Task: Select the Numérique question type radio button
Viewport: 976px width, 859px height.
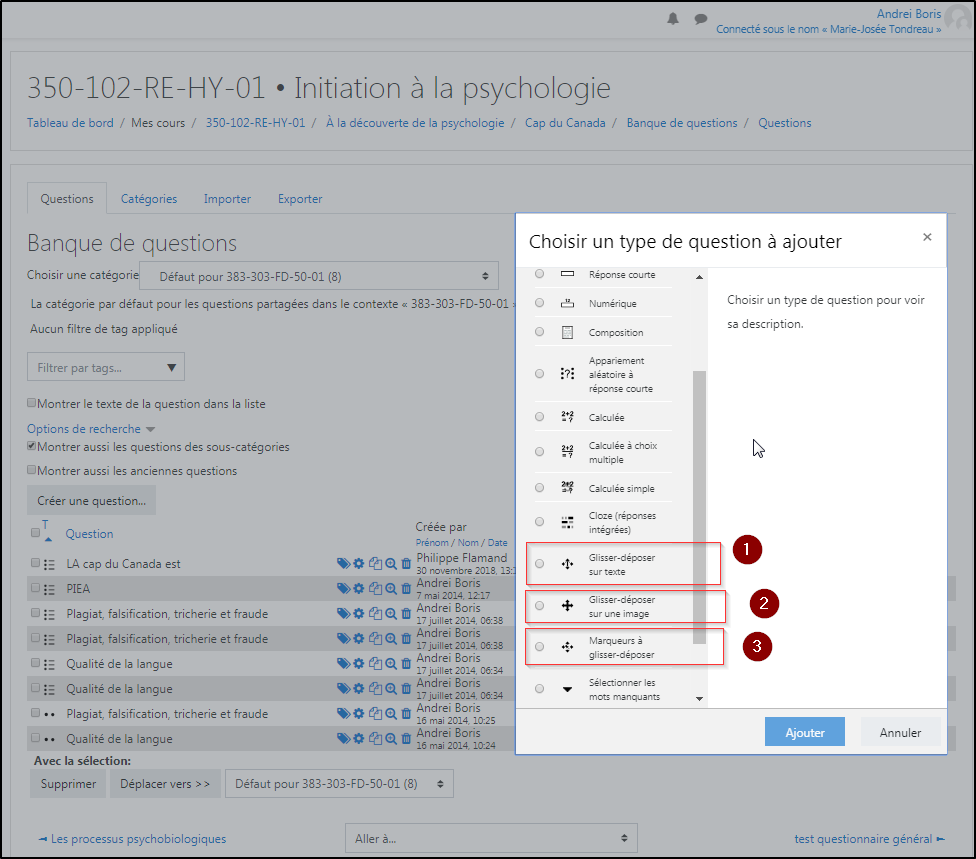Action: click(540, 303)
